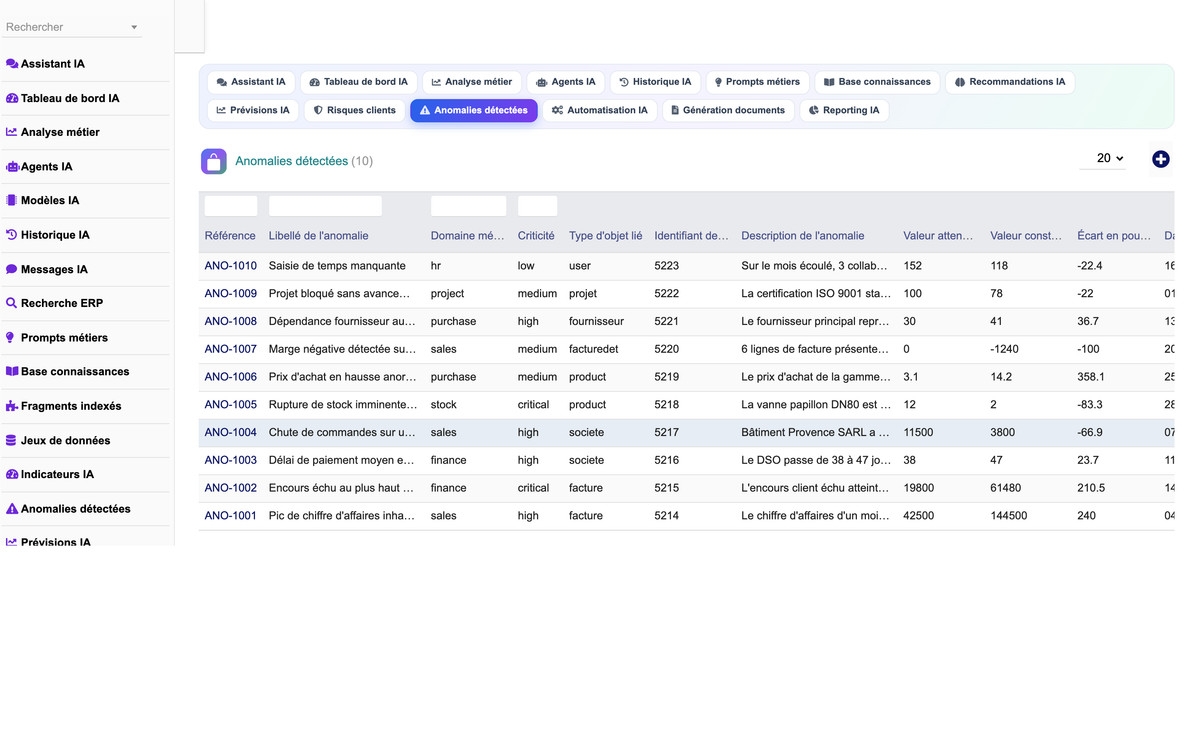Open Historique IA in sidebar
1200x743 pixels.
click(x=47, y=235)
